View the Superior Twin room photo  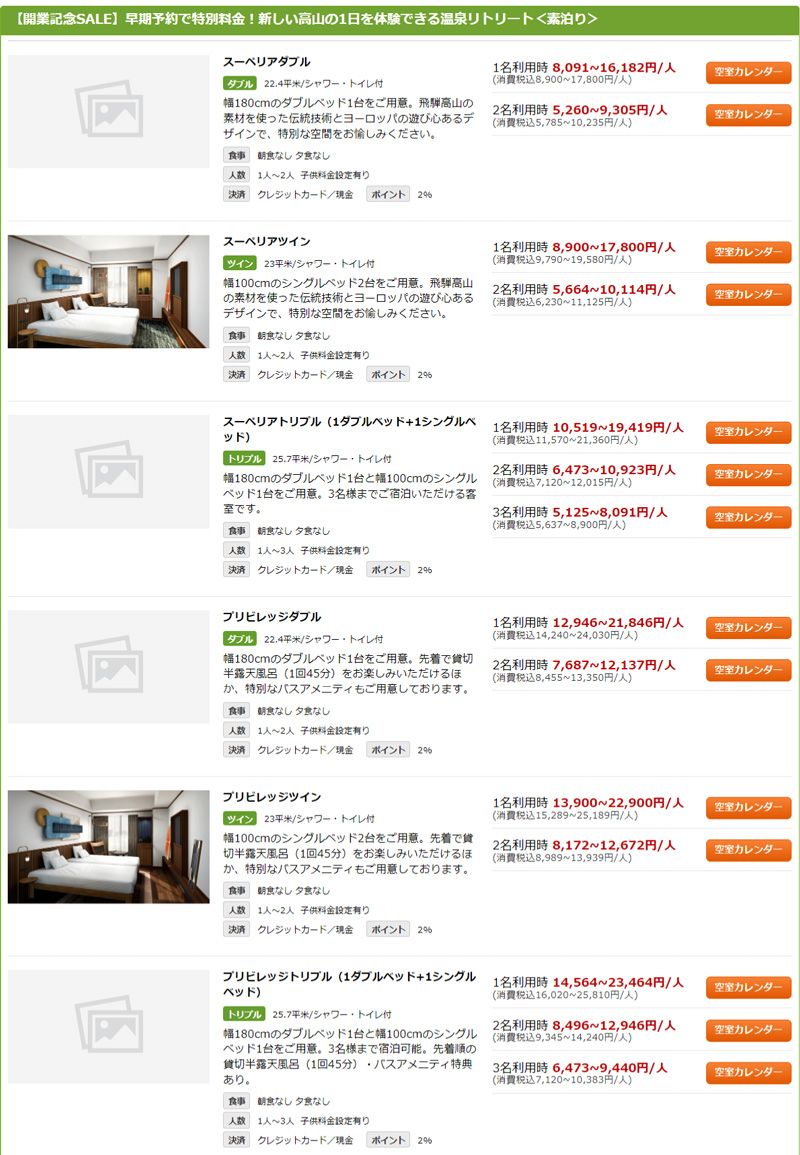point(108,292)
